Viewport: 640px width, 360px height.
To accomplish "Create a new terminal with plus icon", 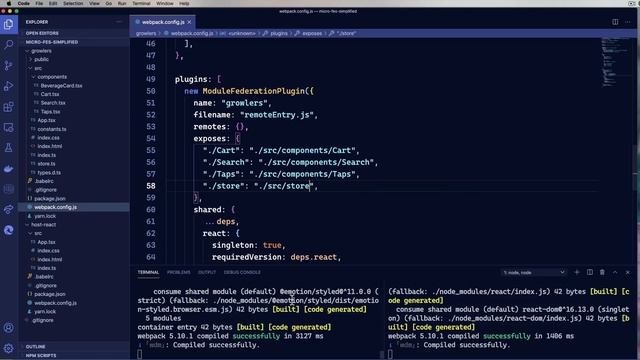I will point(577,272).
